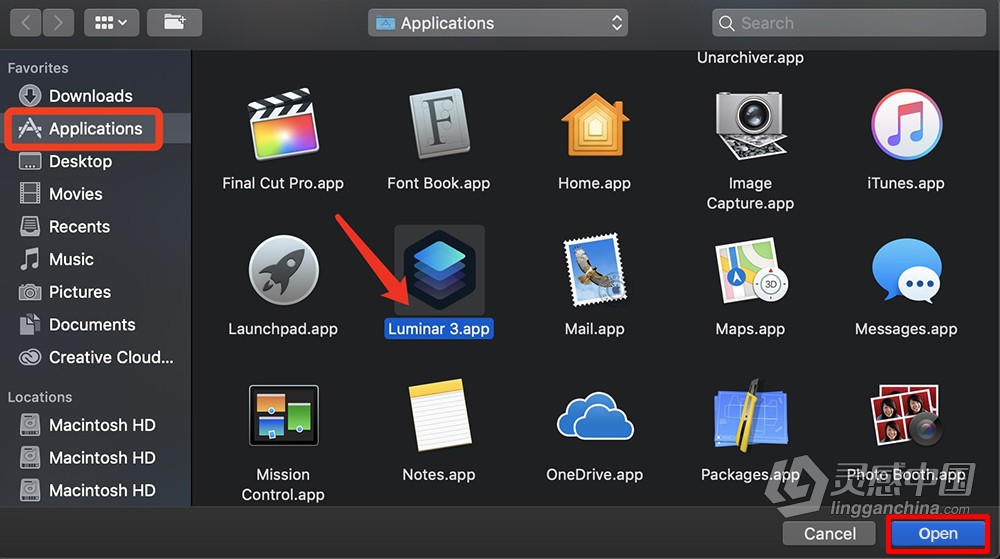
Task: Click the Mail.app name label
Action: (x=594, y=329)
